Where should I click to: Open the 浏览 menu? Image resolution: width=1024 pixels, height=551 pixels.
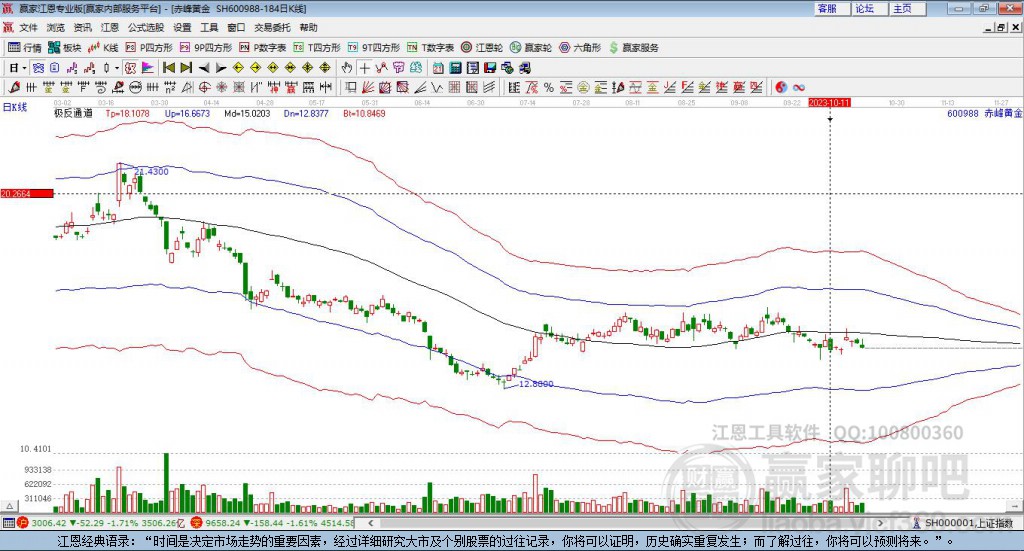56,27
